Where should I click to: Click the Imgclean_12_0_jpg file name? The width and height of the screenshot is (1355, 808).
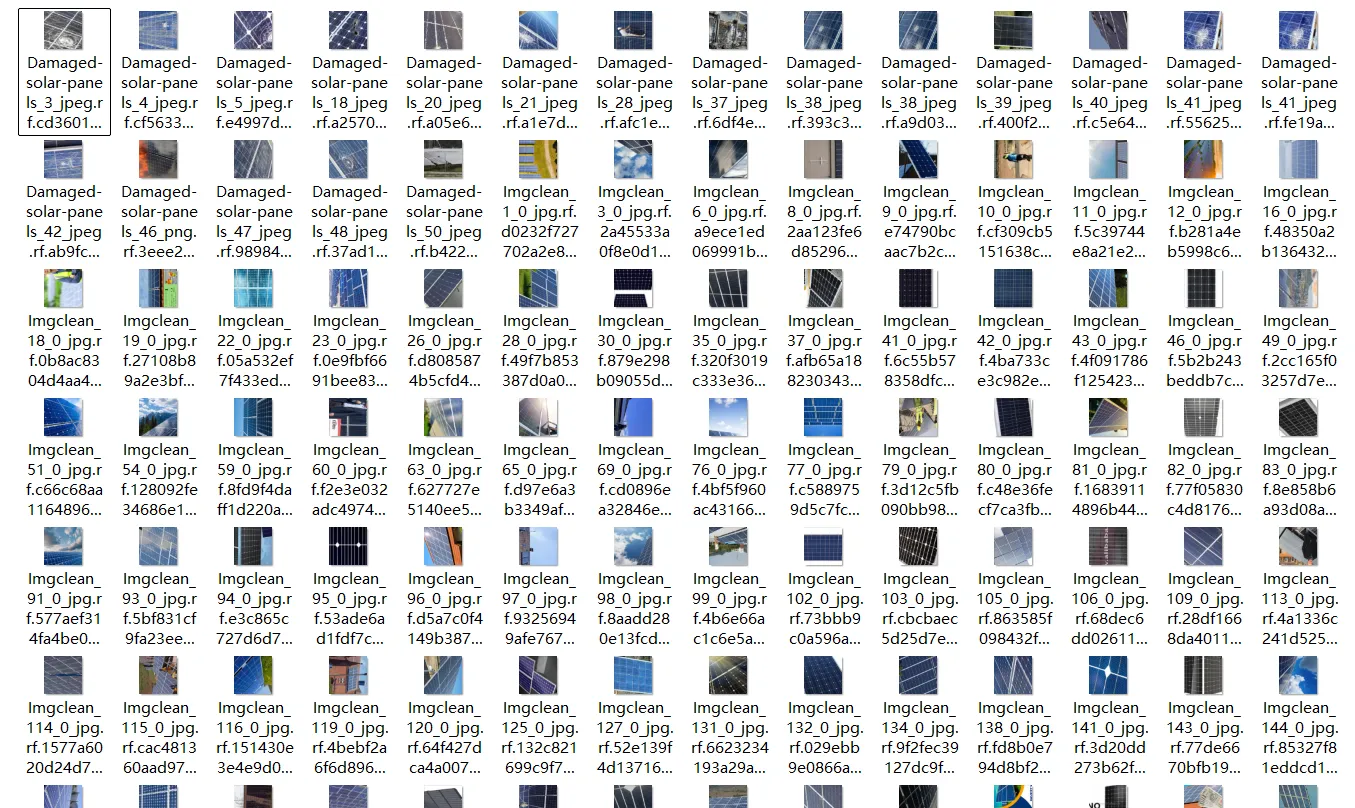tap(1204, 222)
